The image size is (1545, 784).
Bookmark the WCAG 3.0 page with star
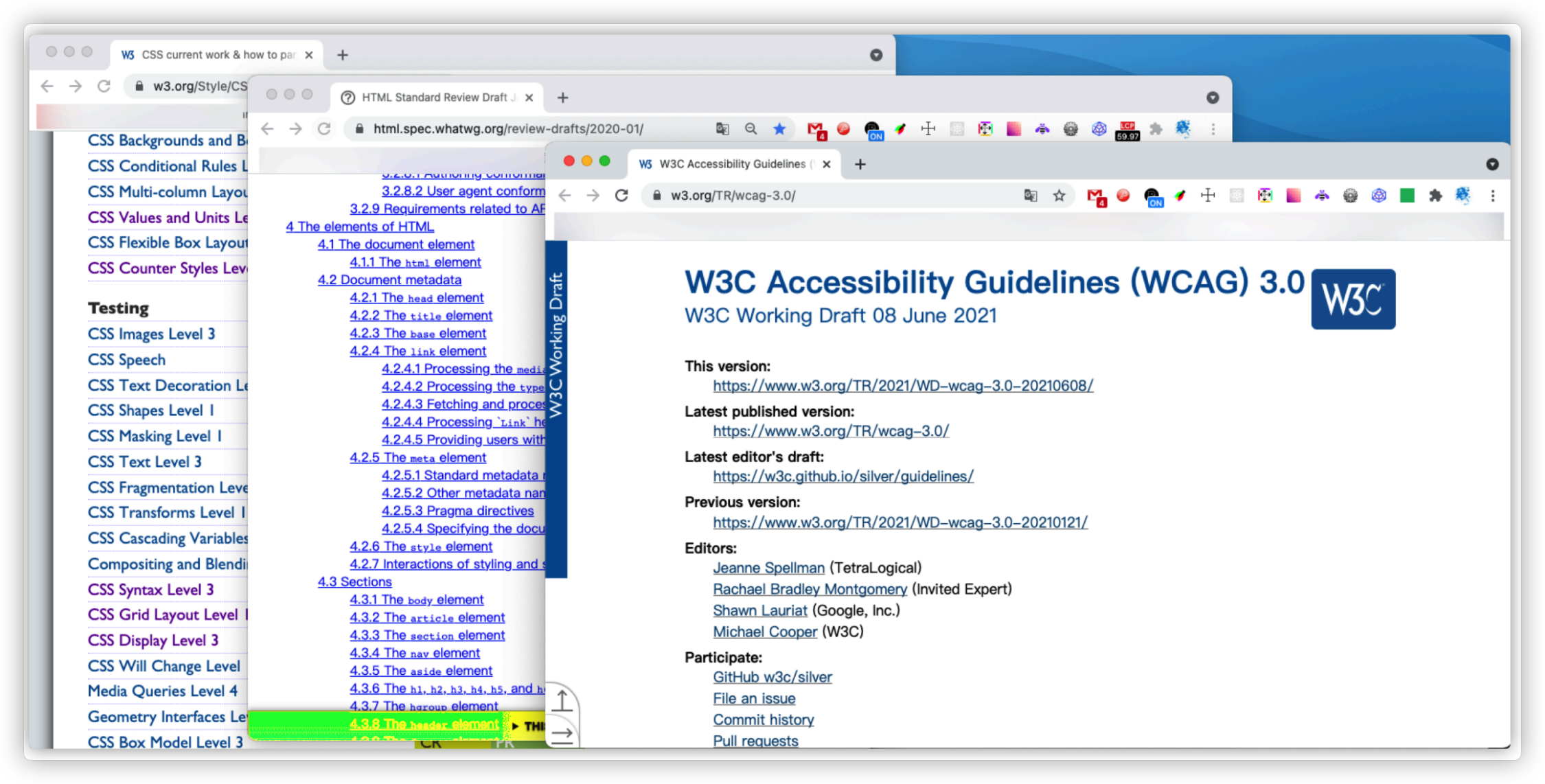coord(1059,196)
